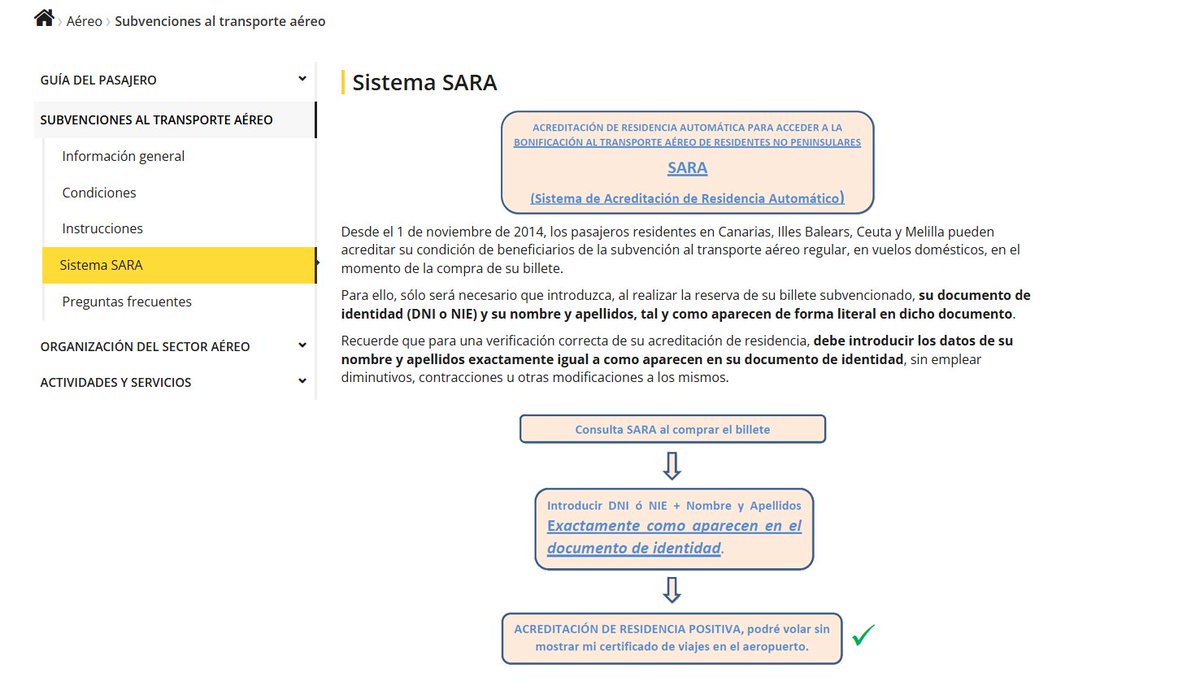This screenshot has width=1200, height=686.
Task: Click paragraph starting Desde el 1 de noviembre
Action: (x=681, y=250)
